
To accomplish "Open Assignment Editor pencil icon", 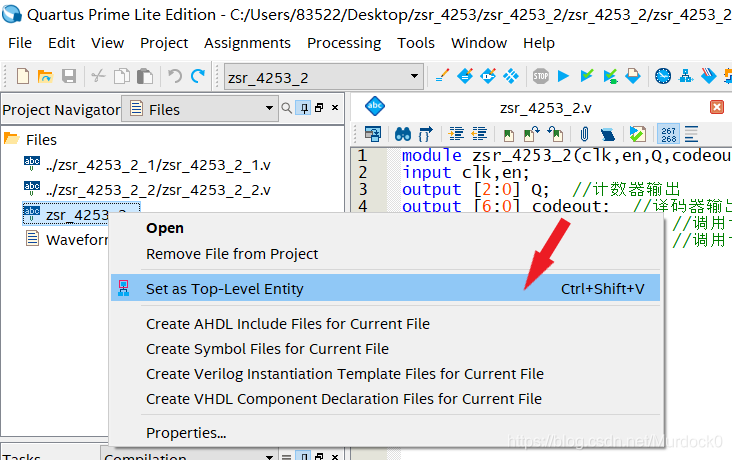I will [x=442, y=76].
